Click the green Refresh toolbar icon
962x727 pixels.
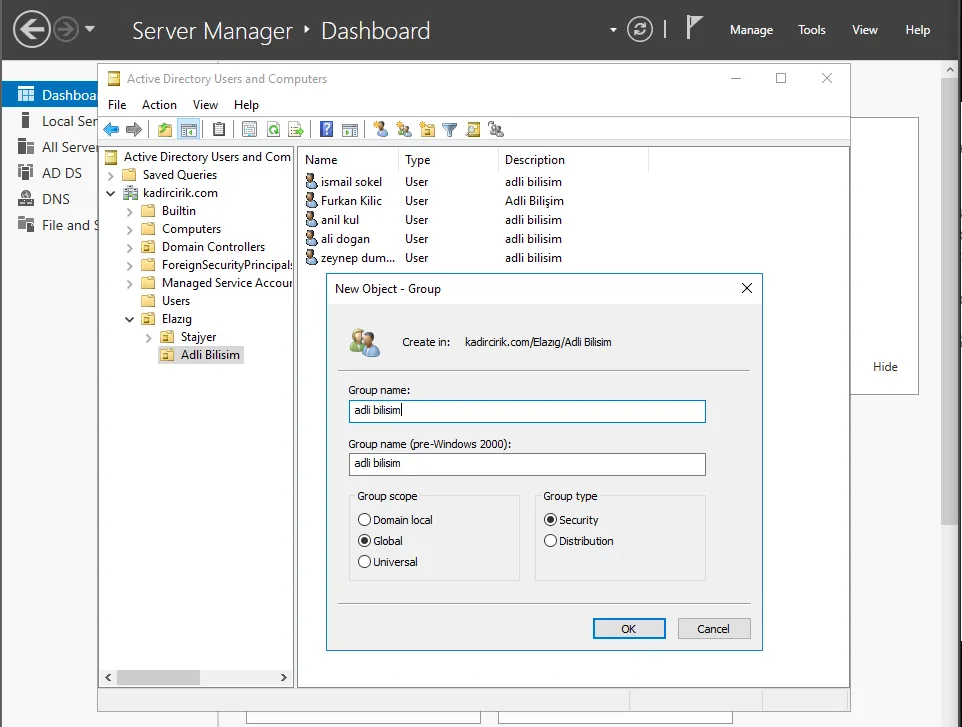coord(273,129)
